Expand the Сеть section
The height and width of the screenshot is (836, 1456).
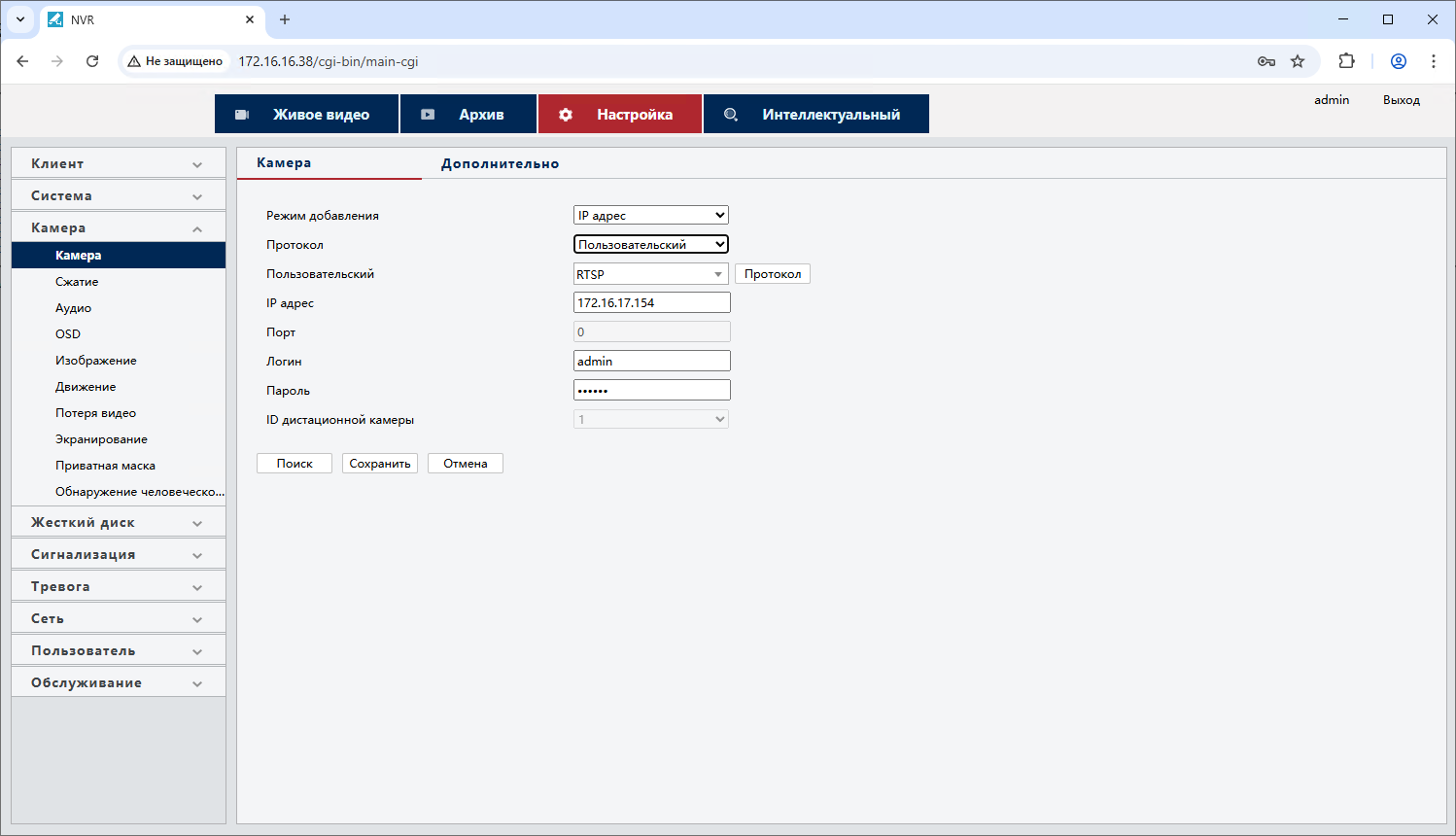tap(119, 618)
